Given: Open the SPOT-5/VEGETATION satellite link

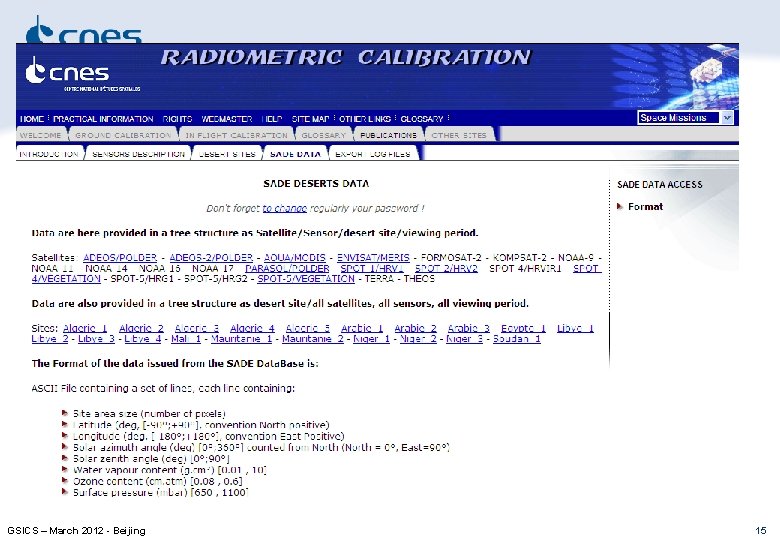Looking at the screenshot, I should (306, 279).
